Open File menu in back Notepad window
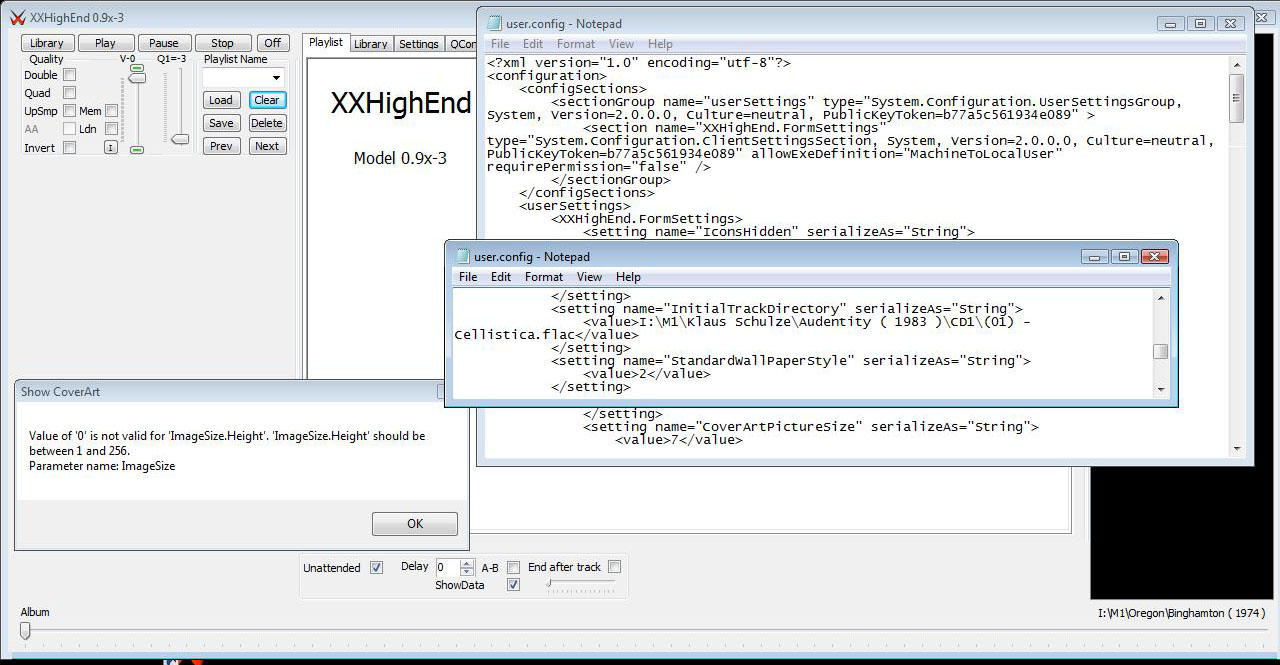This screenshot has width=1280, height=665. tap(500, 44)
